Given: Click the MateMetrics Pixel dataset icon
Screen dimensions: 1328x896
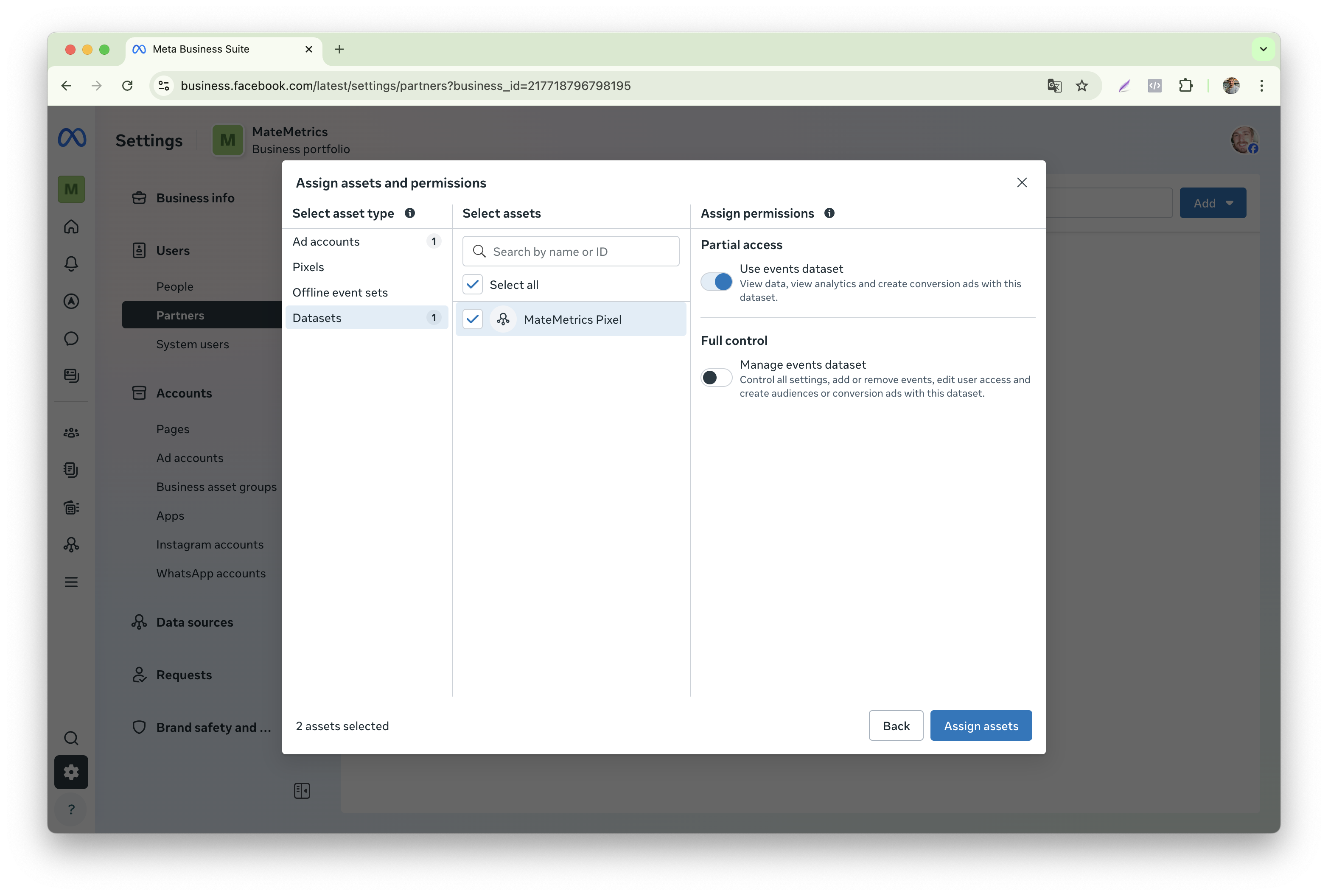Looking at the screenshot, I should [503, 319].
